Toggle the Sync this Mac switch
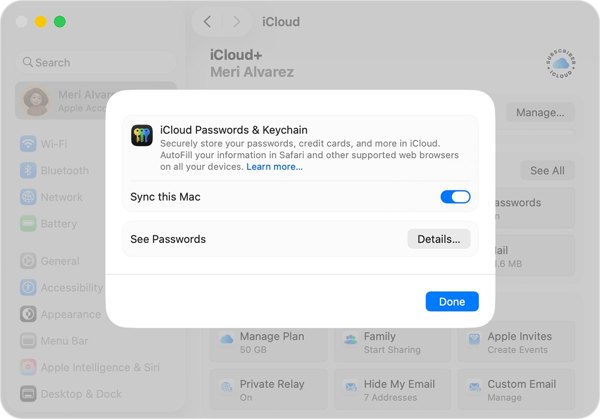The image size is (600, 419). (x=455, y=197)
